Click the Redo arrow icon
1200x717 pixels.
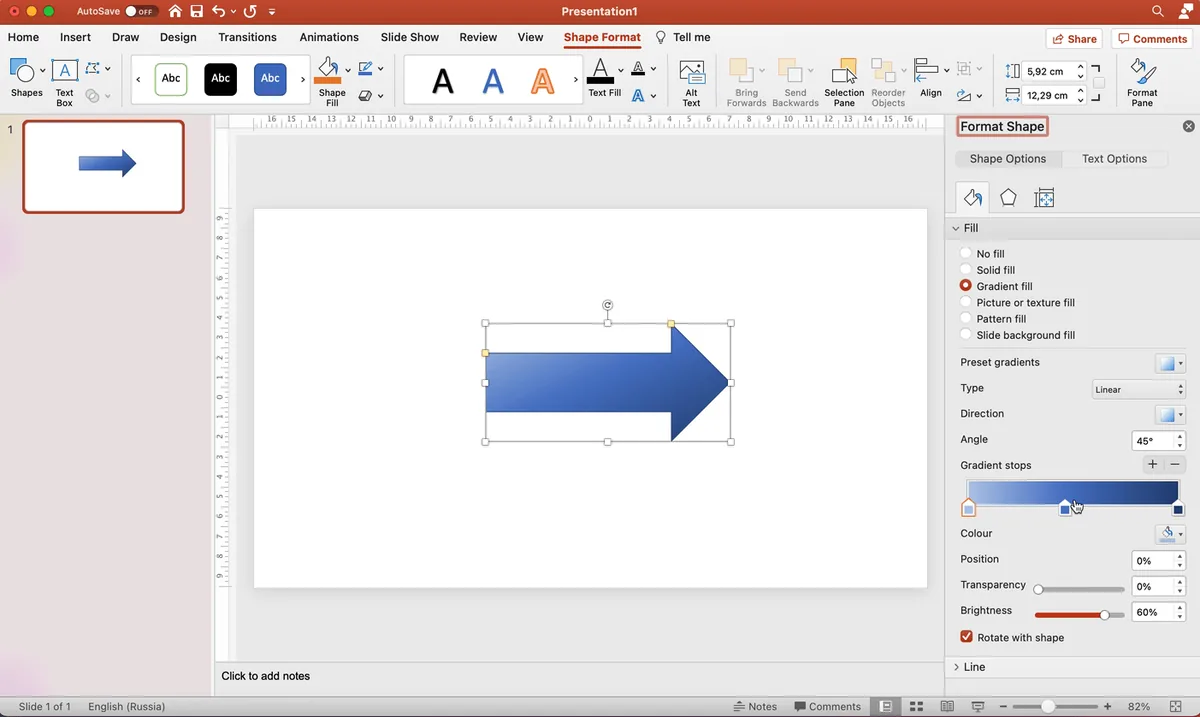click(250, 12)
